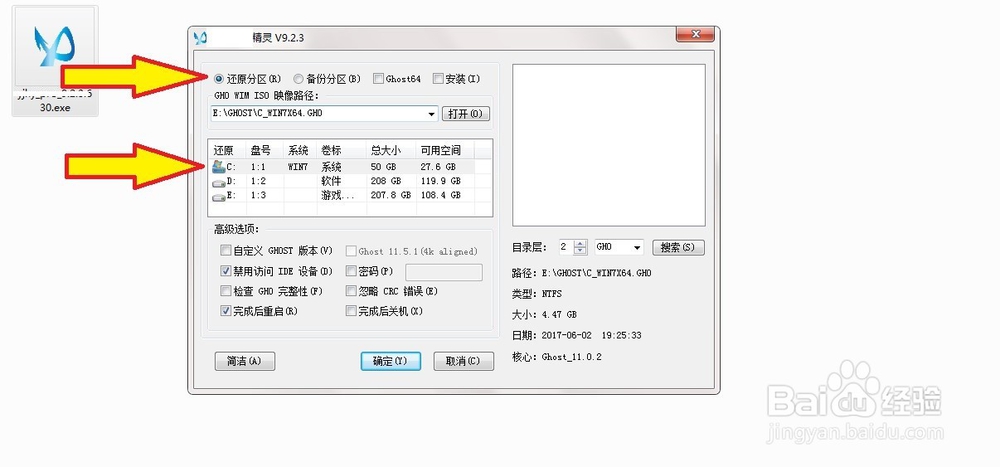Close the V9.2.3 dialog window
Image resolution: width=1000 pixels, height=467 pixels.
(x=695, y=33)
